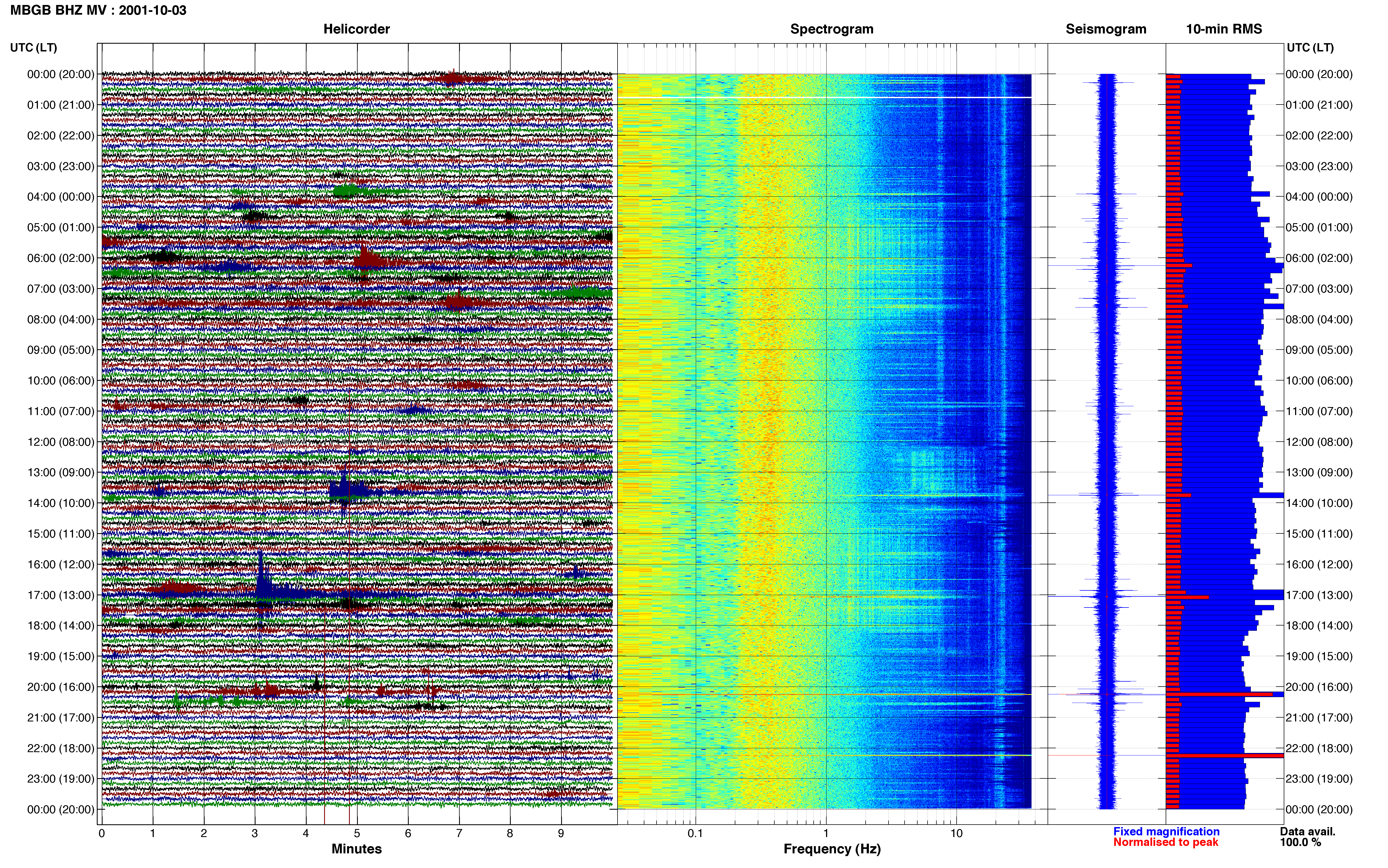The width and height of the screenshot is (1388, 868).
Task: Click "UTC (LT)" label above the helicorder time axis
Action: [x=33, y=48]
